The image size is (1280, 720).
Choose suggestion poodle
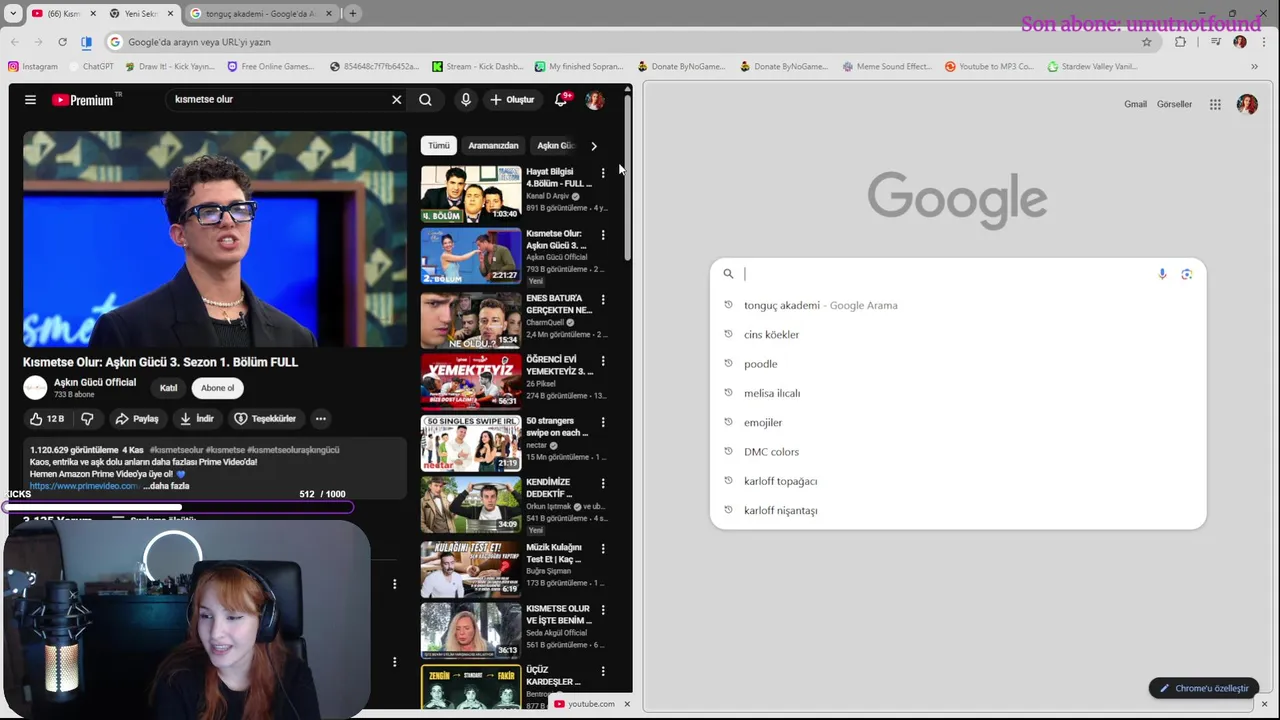[x=958, y=364]
